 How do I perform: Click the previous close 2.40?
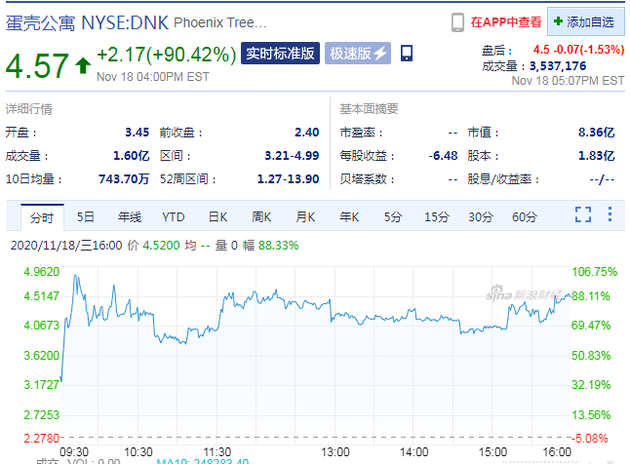pos(307,132)
